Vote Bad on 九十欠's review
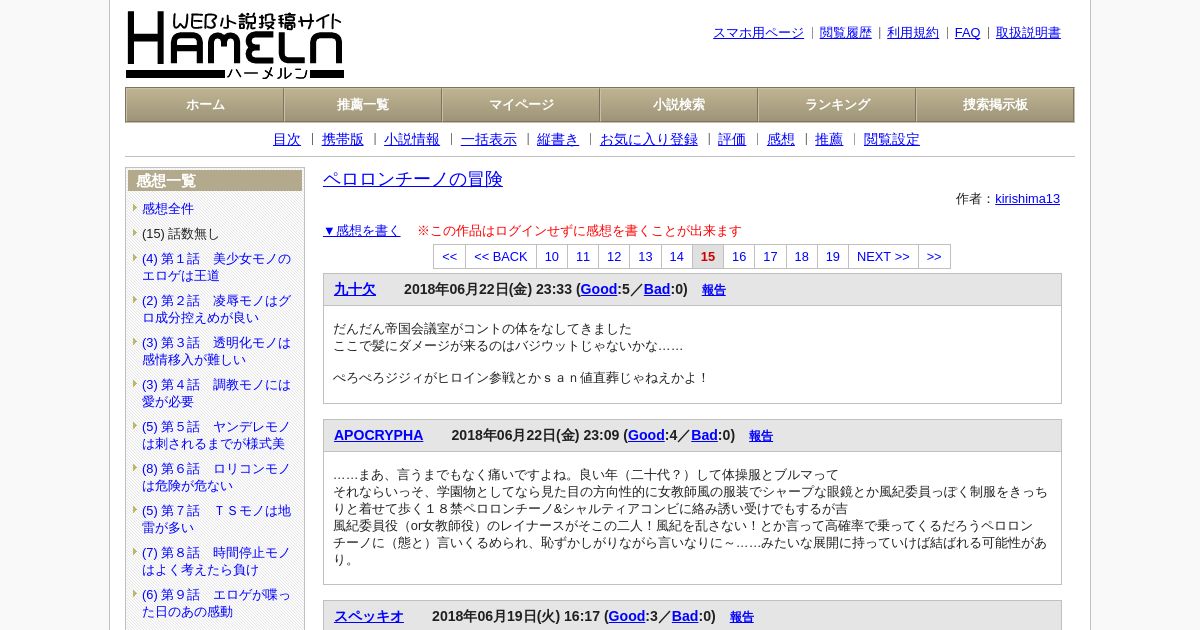This screenshot has height=630, width=1200. click(x=657, y=289)
